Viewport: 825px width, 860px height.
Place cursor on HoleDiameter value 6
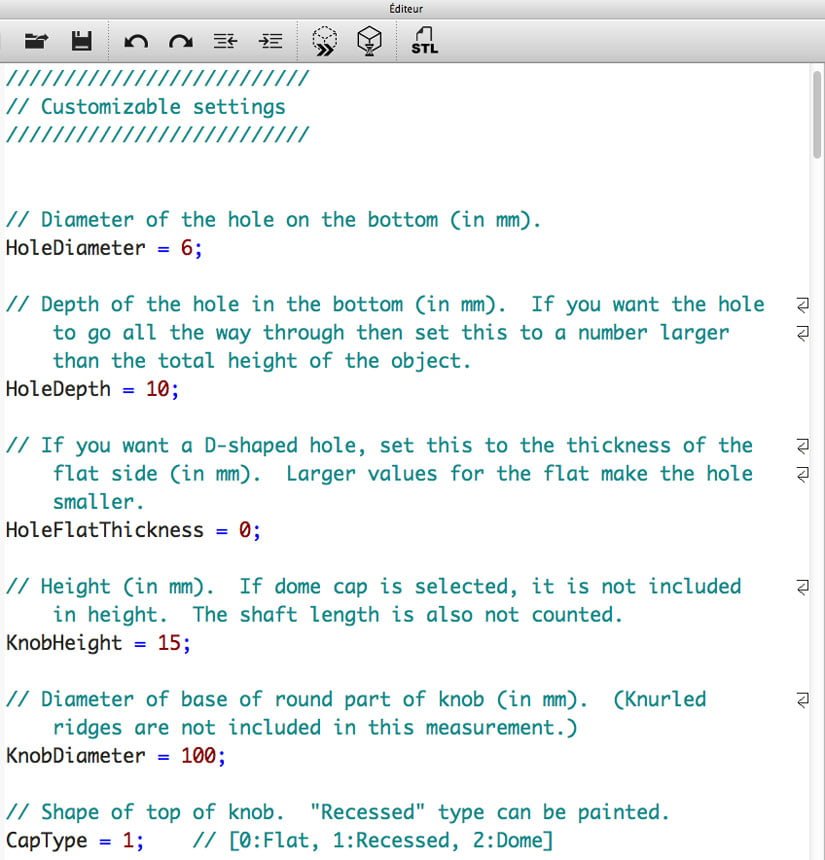(187, 248)
